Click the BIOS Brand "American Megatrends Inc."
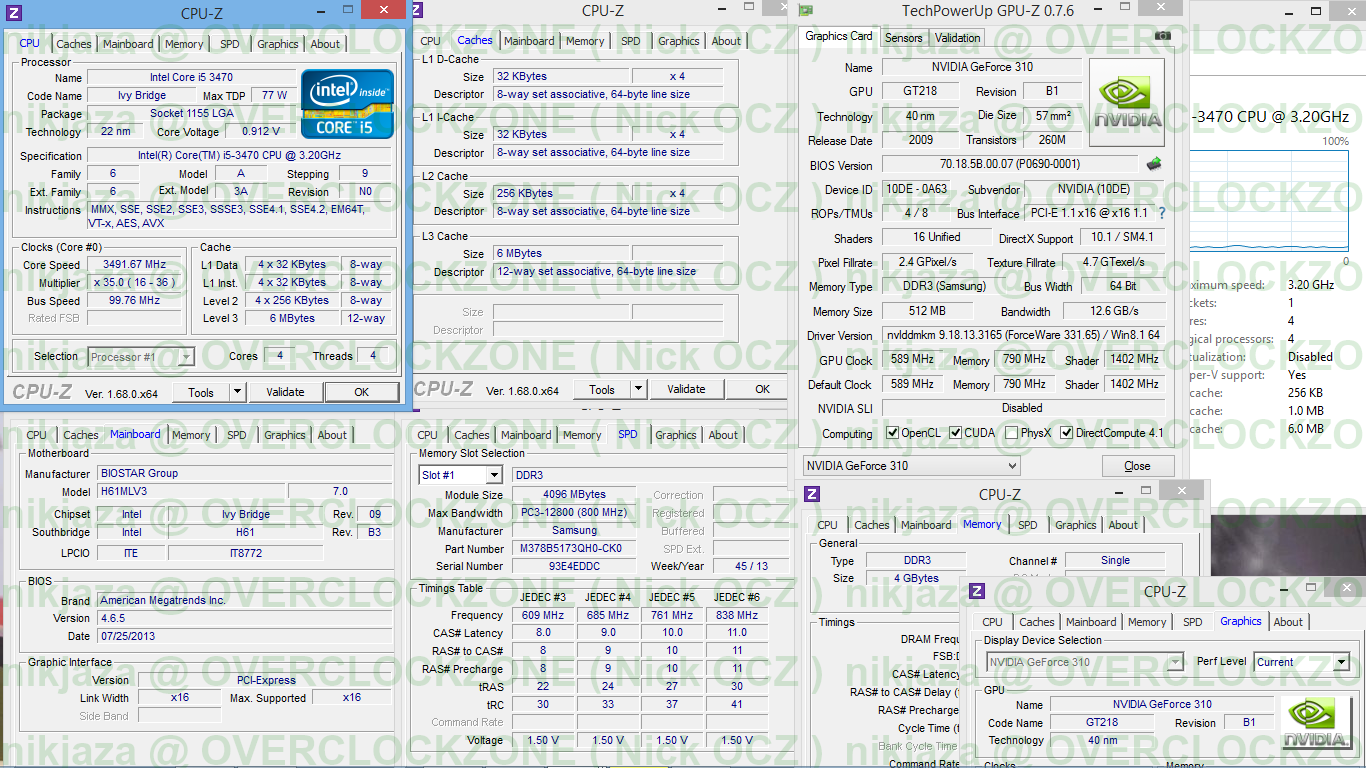The width and height of the screenshot is (1366, 768). [x=246, y=600]
